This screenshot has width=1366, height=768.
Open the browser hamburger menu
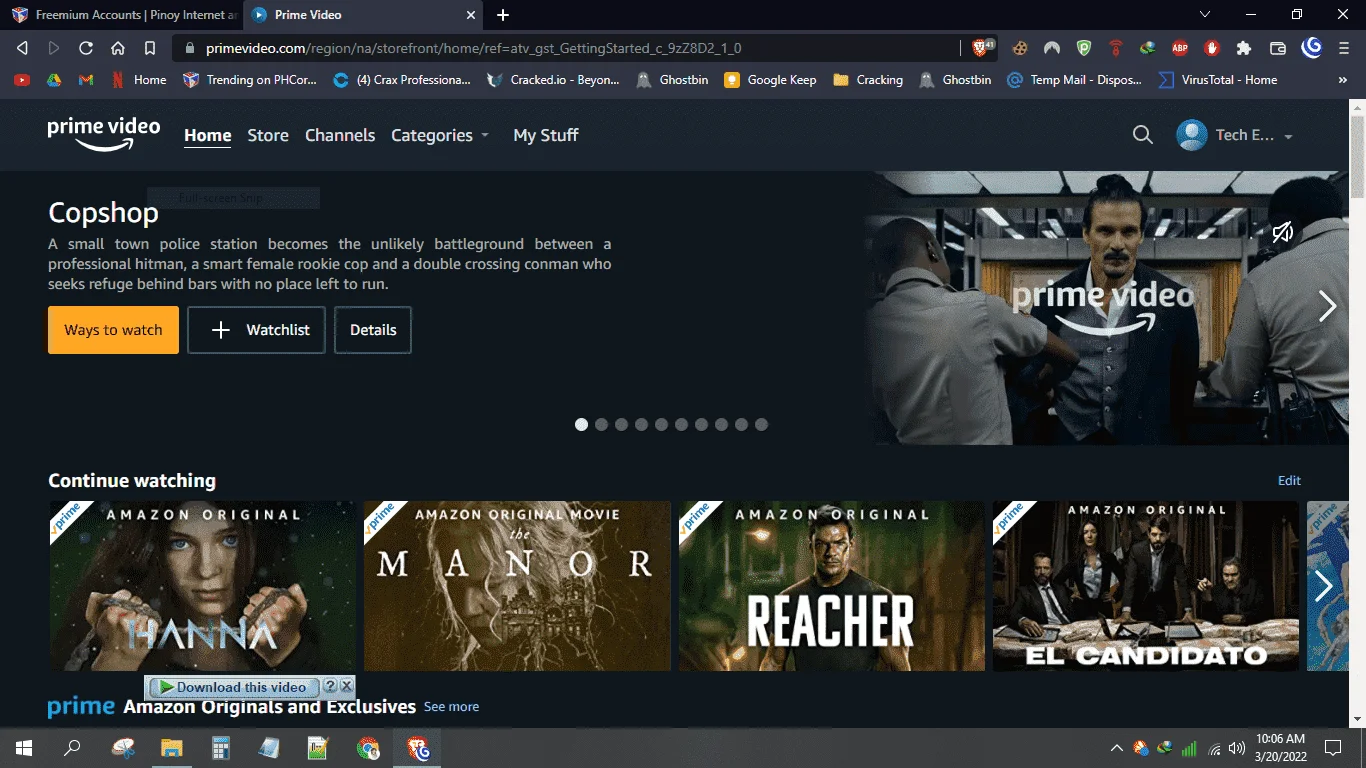(x=1345, y=48)
